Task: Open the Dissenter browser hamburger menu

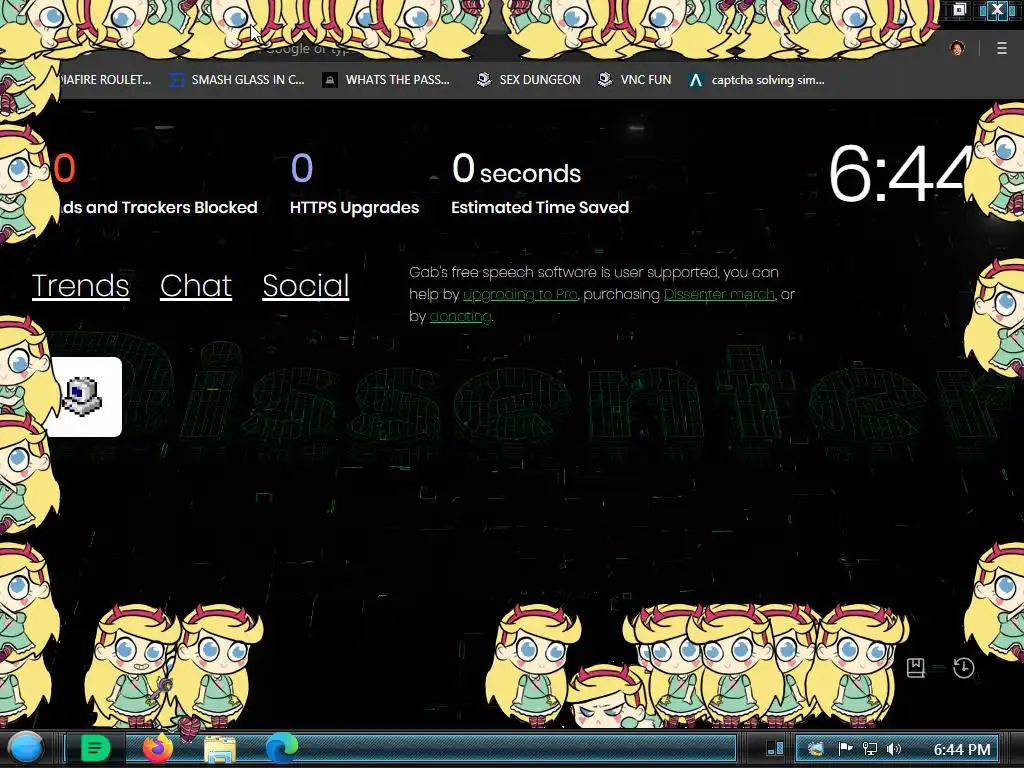Action: point(1001,48)
